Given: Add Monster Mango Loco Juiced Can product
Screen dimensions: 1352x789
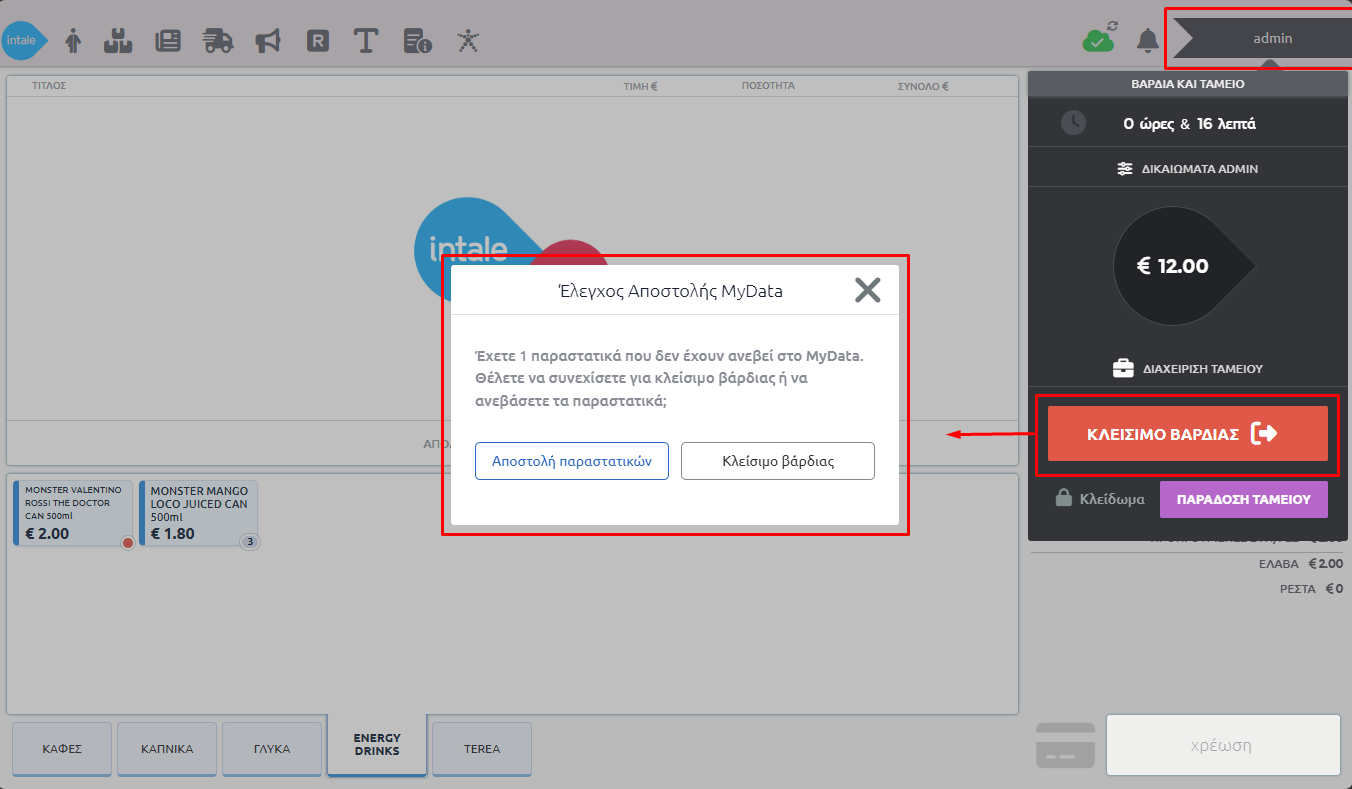Looking at the screenshot, I should (199, 513).
